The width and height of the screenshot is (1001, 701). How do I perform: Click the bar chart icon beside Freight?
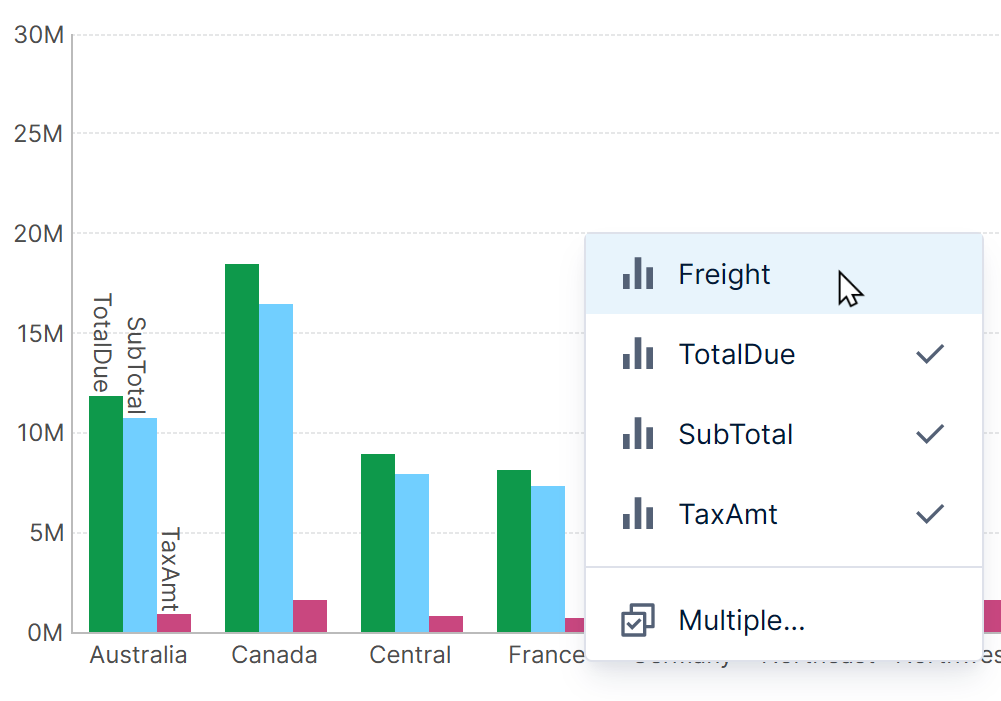637,274
